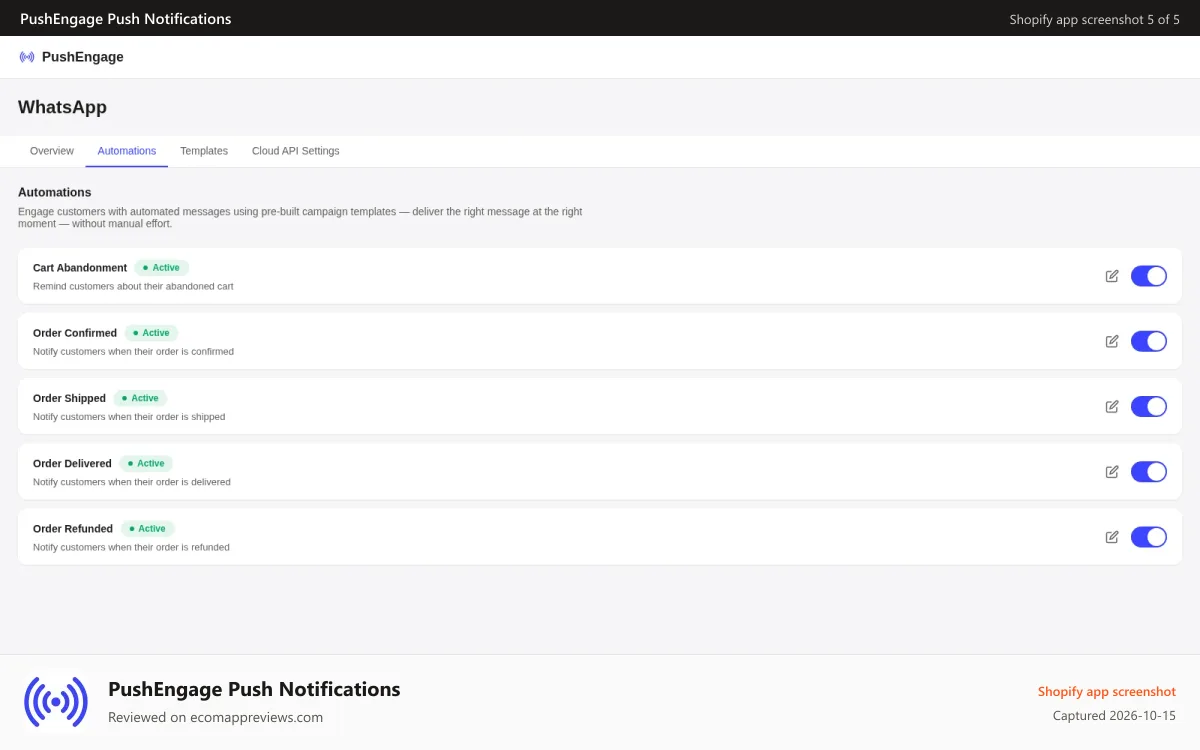Click the Cart Abandonment title
Screen dimensions: 1200x750
click(x=80, y=268)
